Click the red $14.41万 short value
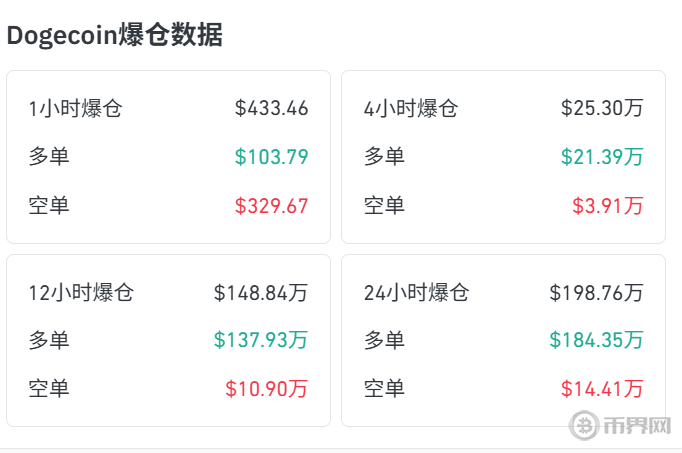 pos(602,389)
